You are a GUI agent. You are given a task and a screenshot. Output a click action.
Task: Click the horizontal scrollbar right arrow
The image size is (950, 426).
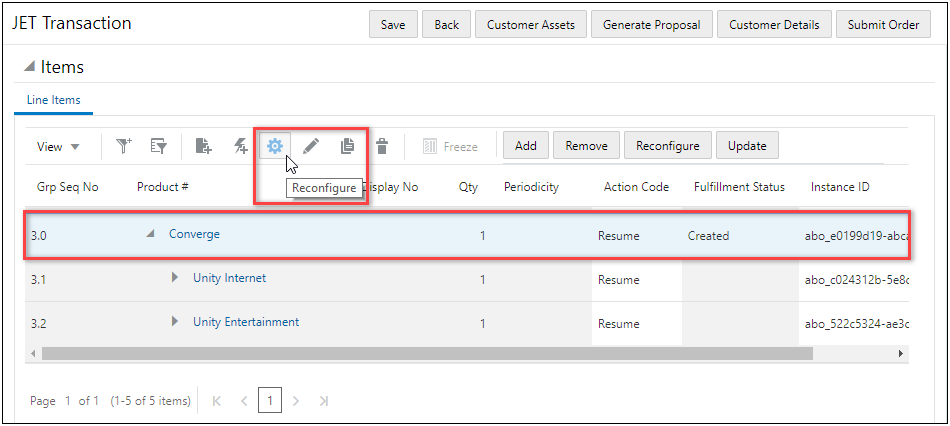click(900, 354)
